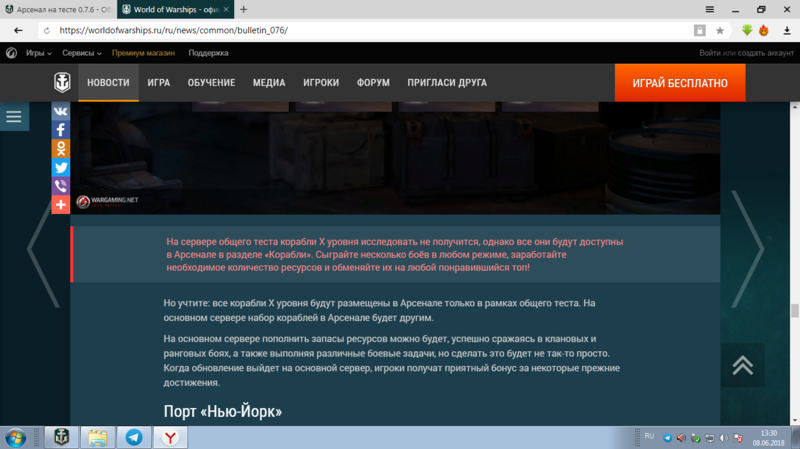This screenshot has height=449, width=800.
Task: Open the ФОРУМ menu item
Action: pyautogui.click(x=373, y=83)
